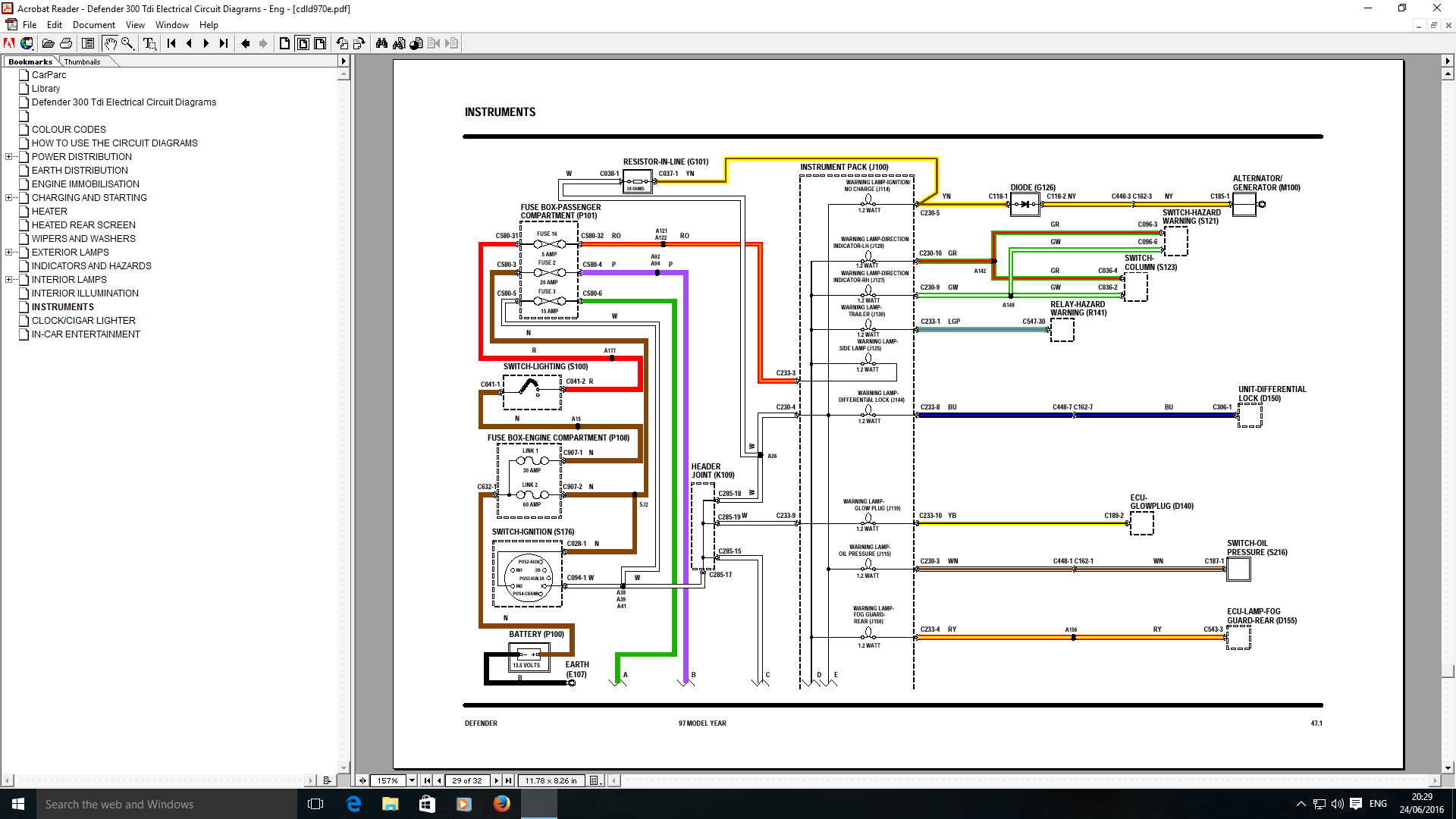Click the 29 of 32 page field
Image resolution: width=1456 pixels, height=819 pixels.
click(x=467, y=780)
